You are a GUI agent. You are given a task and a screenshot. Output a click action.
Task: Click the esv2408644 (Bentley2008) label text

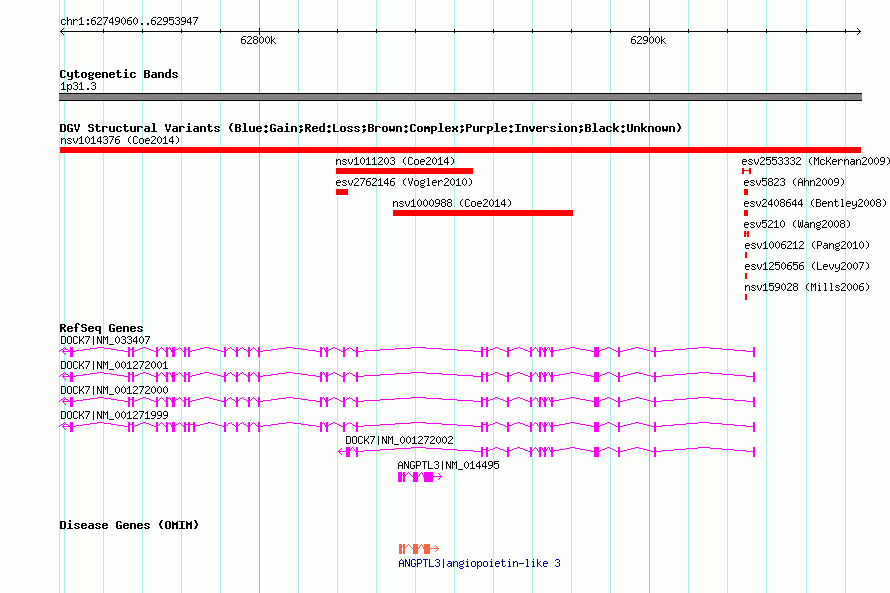click(815, 203)
